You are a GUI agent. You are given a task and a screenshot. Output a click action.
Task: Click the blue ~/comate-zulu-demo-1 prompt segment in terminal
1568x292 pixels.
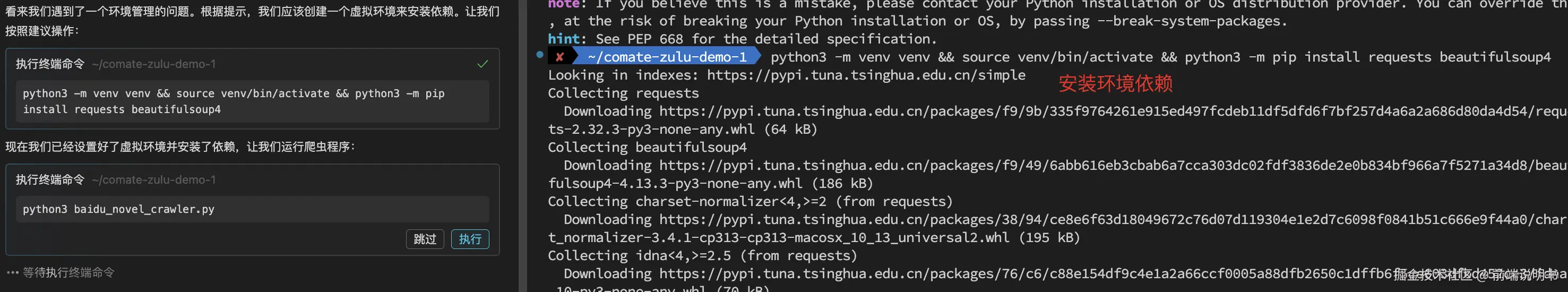pyautogui.click(x=667, y=57)
